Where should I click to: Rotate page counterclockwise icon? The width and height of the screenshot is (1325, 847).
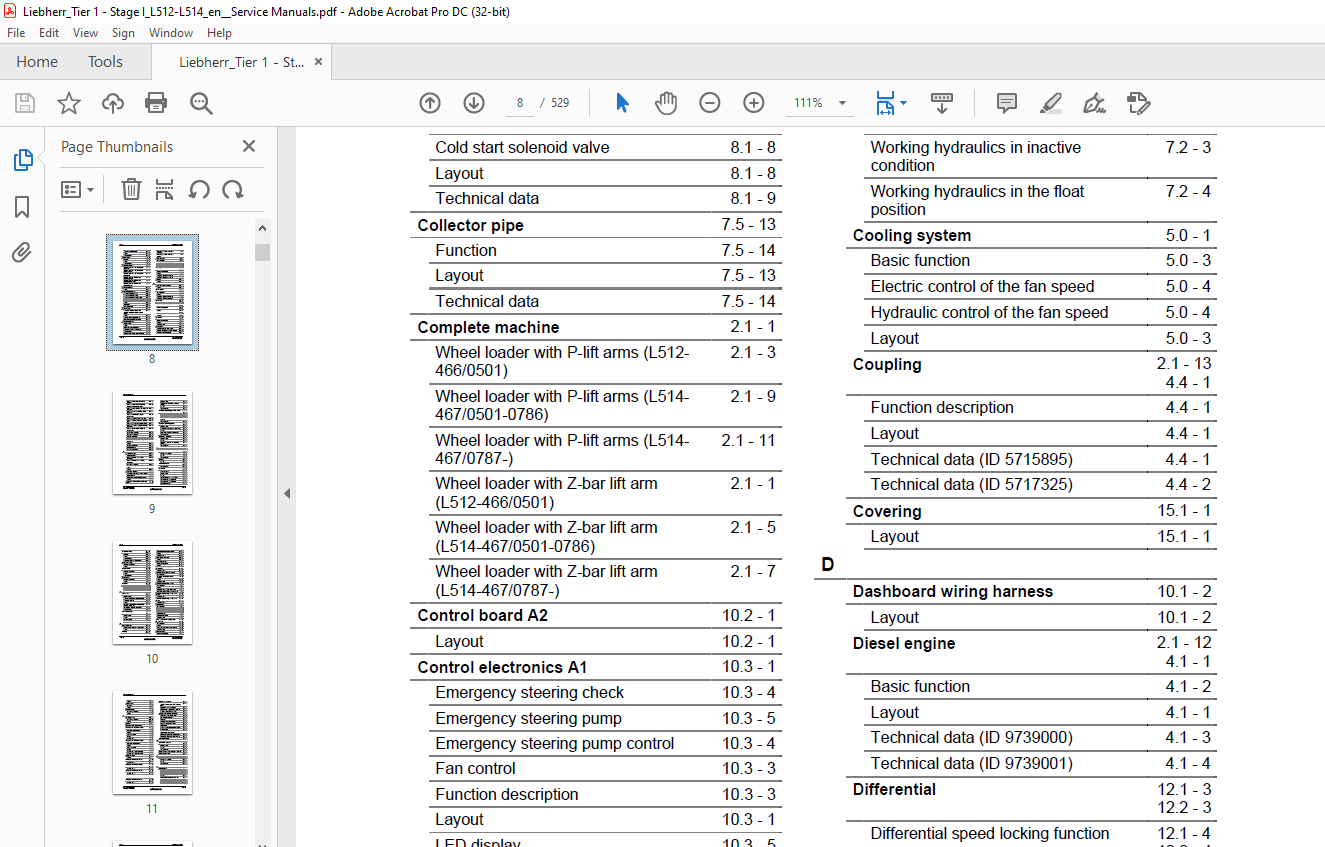coord(199,189)
